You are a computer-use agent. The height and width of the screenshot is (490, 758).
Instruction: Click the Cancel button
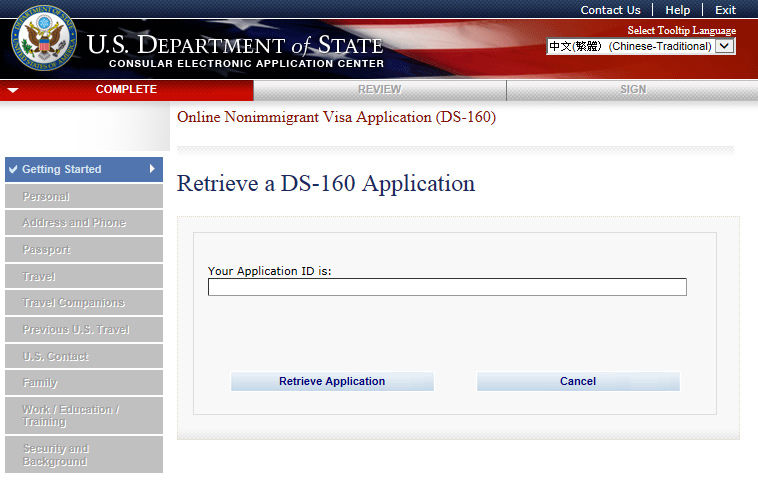[578, 381]
